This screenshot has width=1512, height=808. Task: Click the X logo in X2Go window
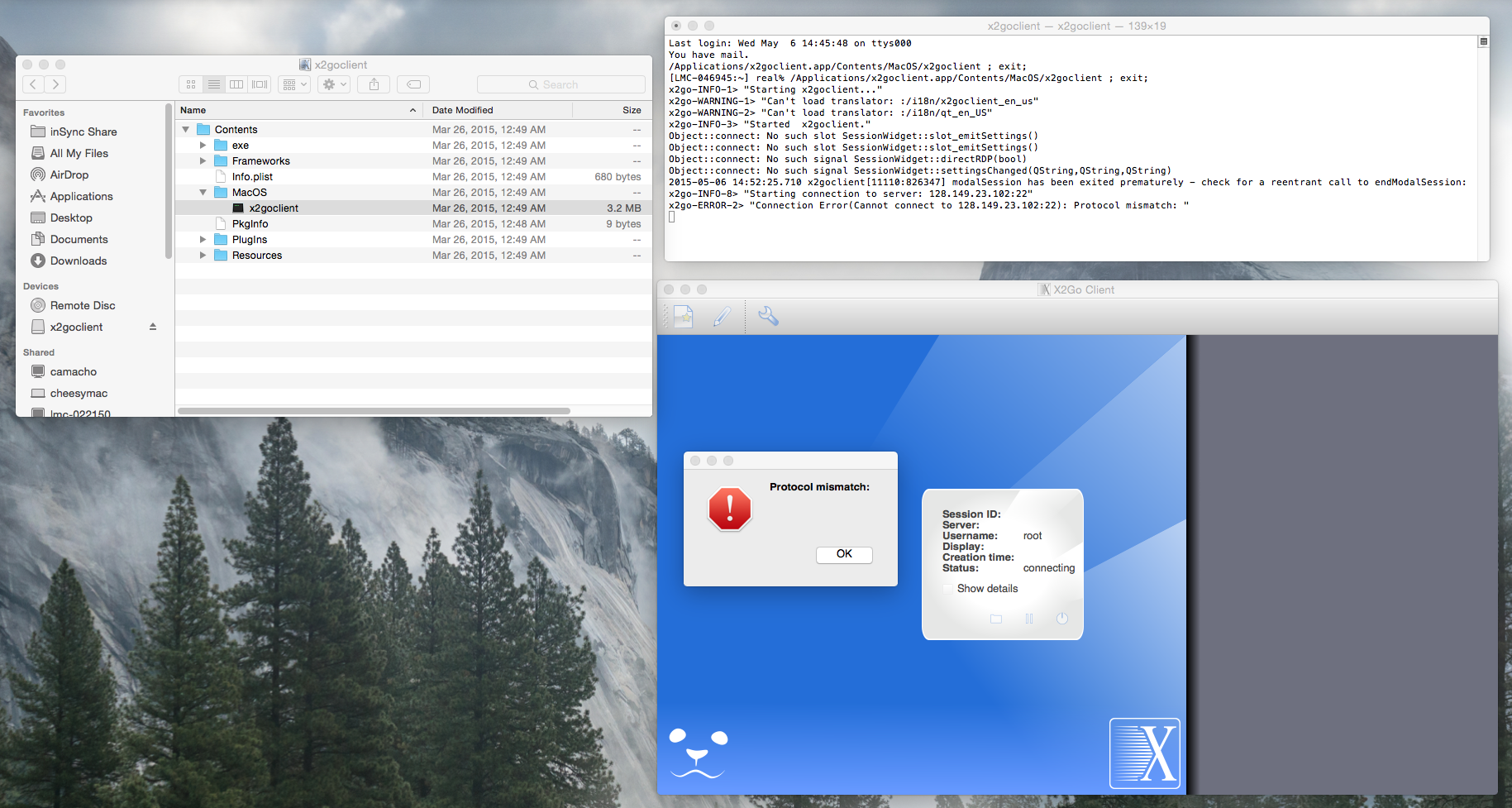(x=1145, y=753)
